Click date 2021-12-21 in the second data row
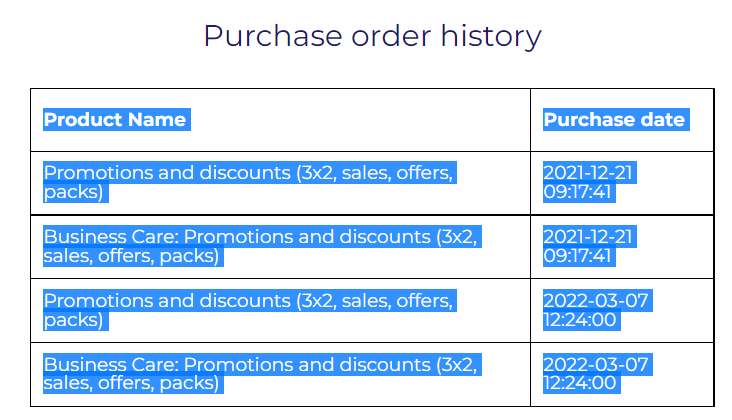 [x=588, y=237]
